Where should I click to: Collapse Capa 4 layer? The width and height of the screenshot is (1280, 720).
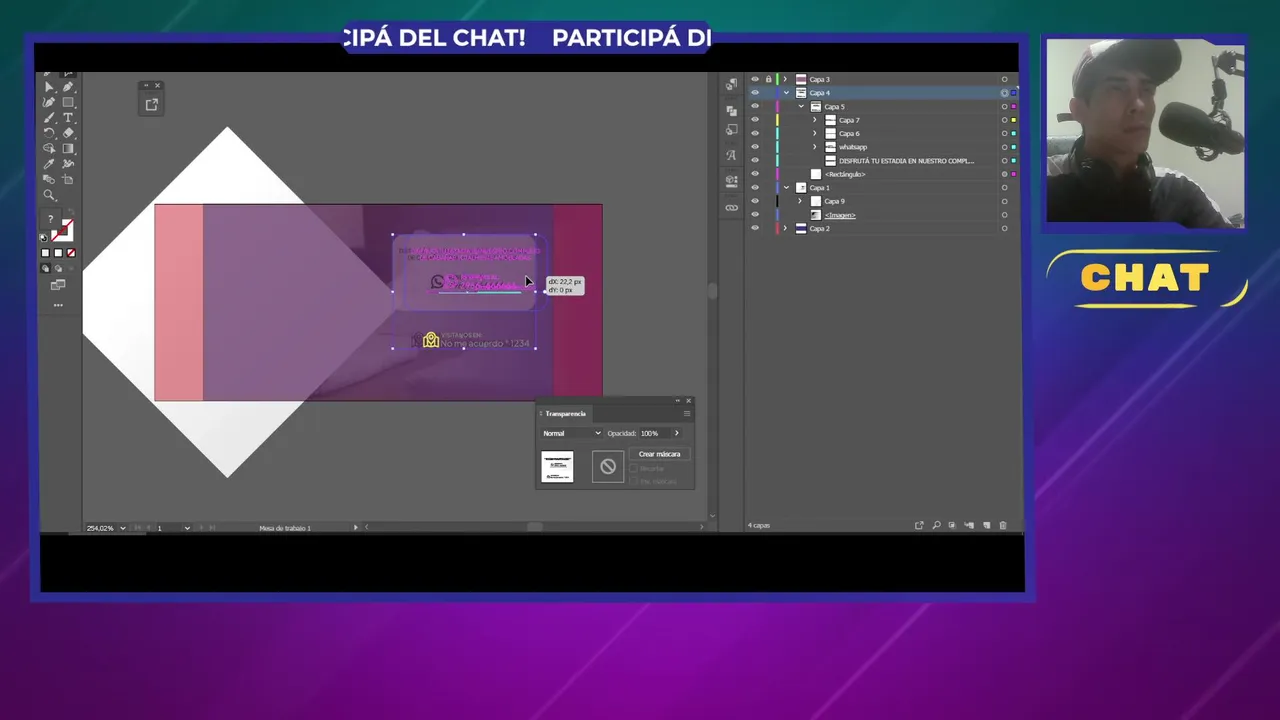pos(786,93)
